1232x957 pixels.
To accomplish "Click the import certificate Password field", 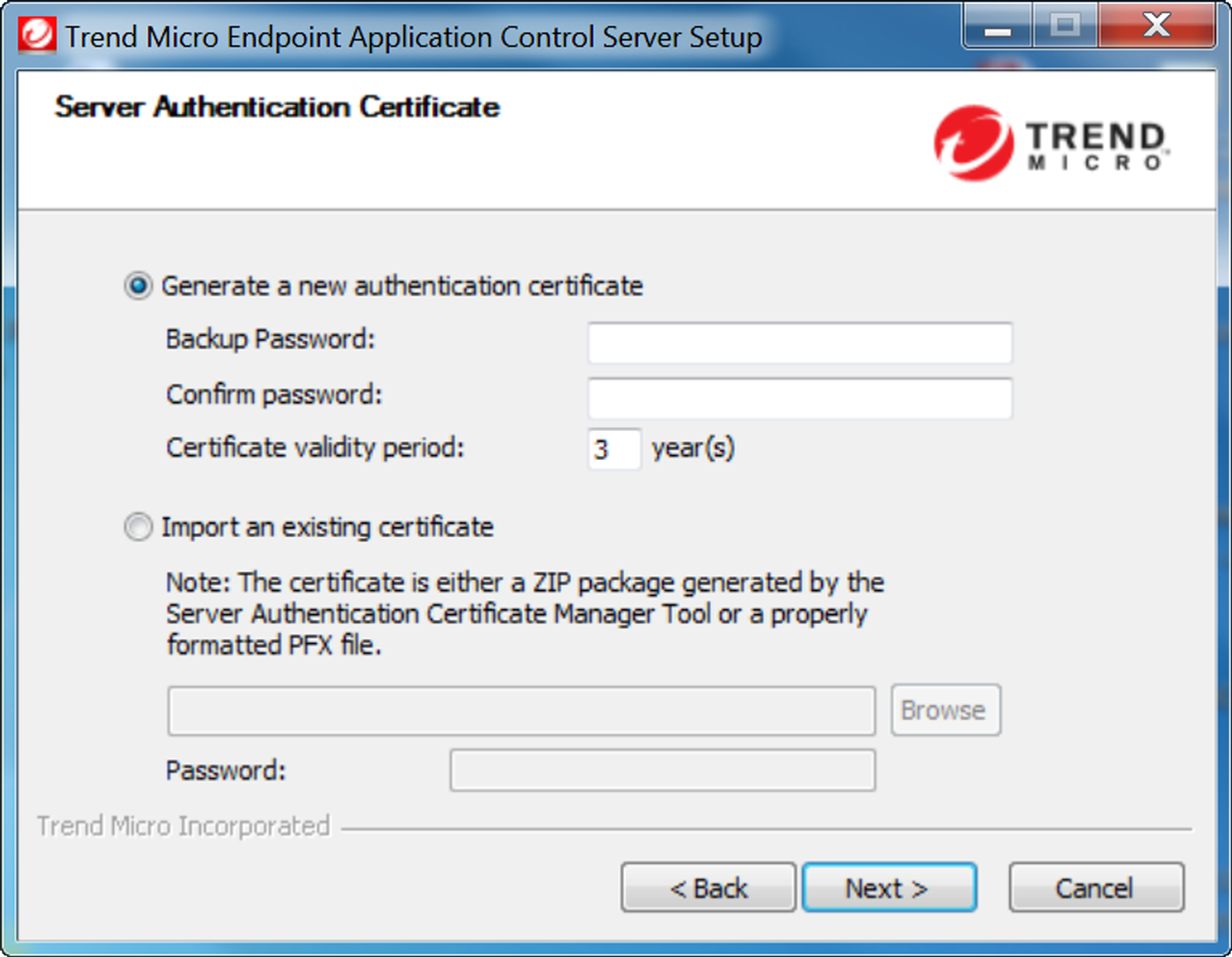I will tap(662, 771).
